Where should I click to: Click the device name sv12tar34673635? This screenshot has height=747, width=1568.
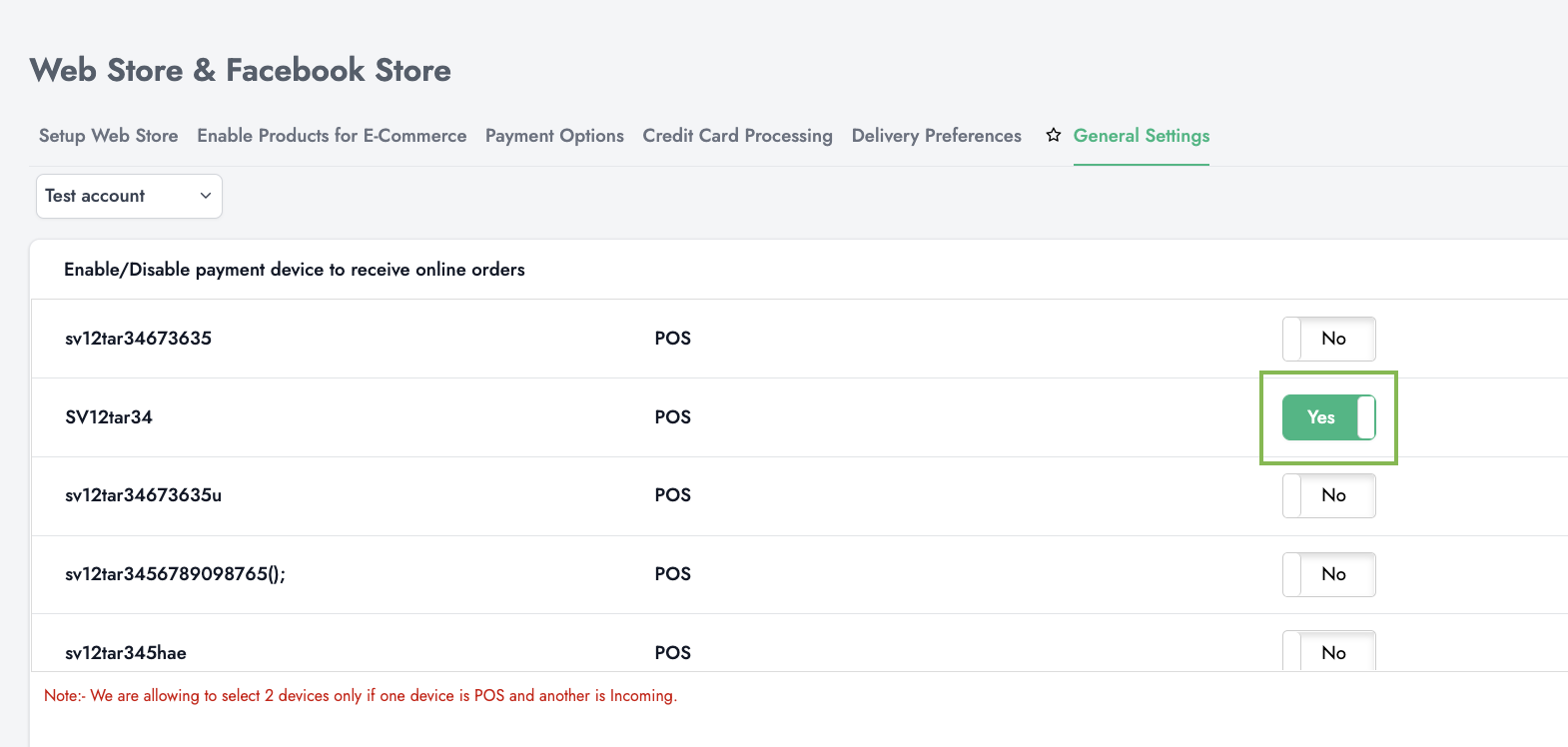point(138,339)
